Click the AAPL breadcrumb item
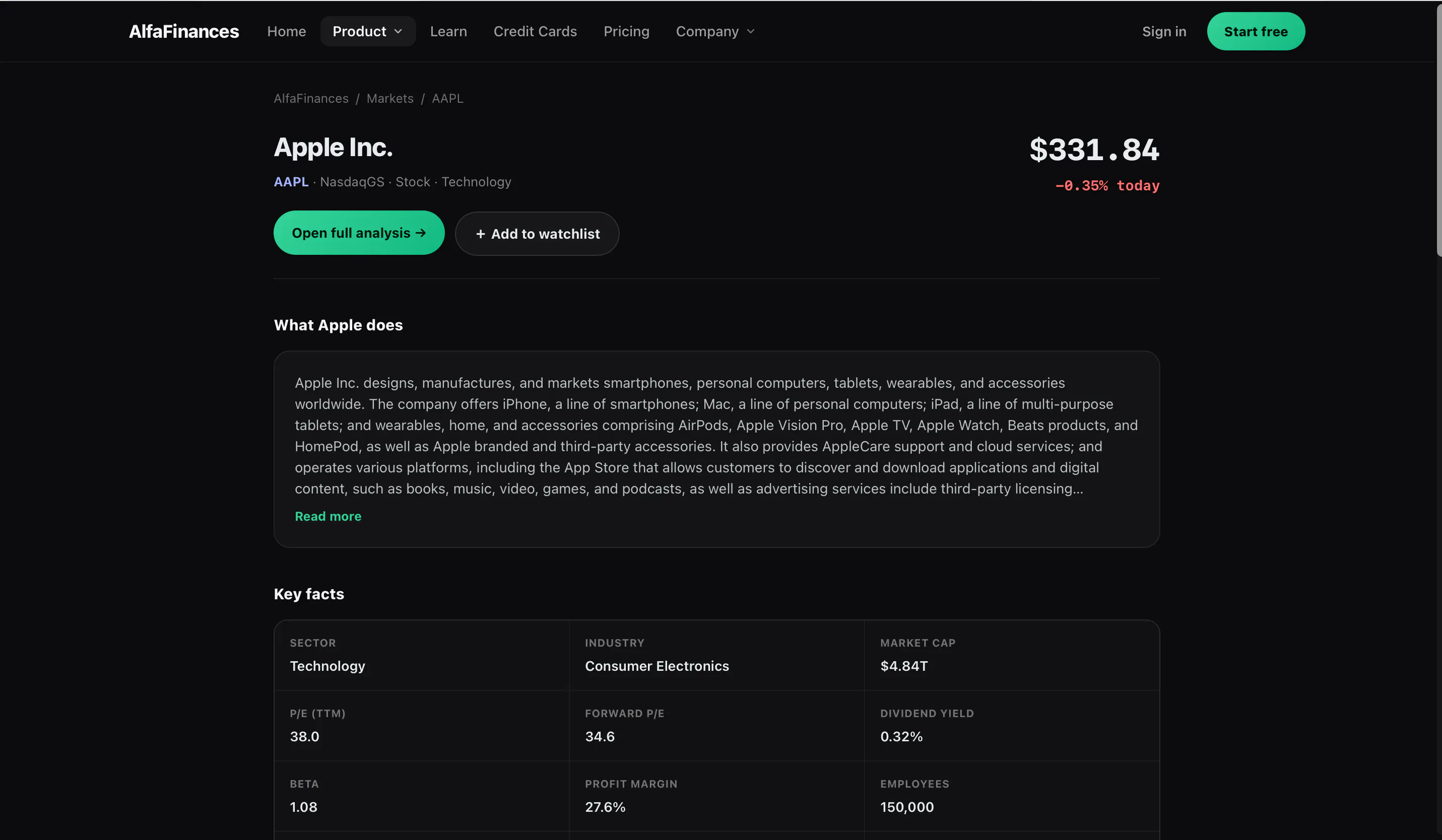The image size is (1442, 840). (x=447, y=98)
